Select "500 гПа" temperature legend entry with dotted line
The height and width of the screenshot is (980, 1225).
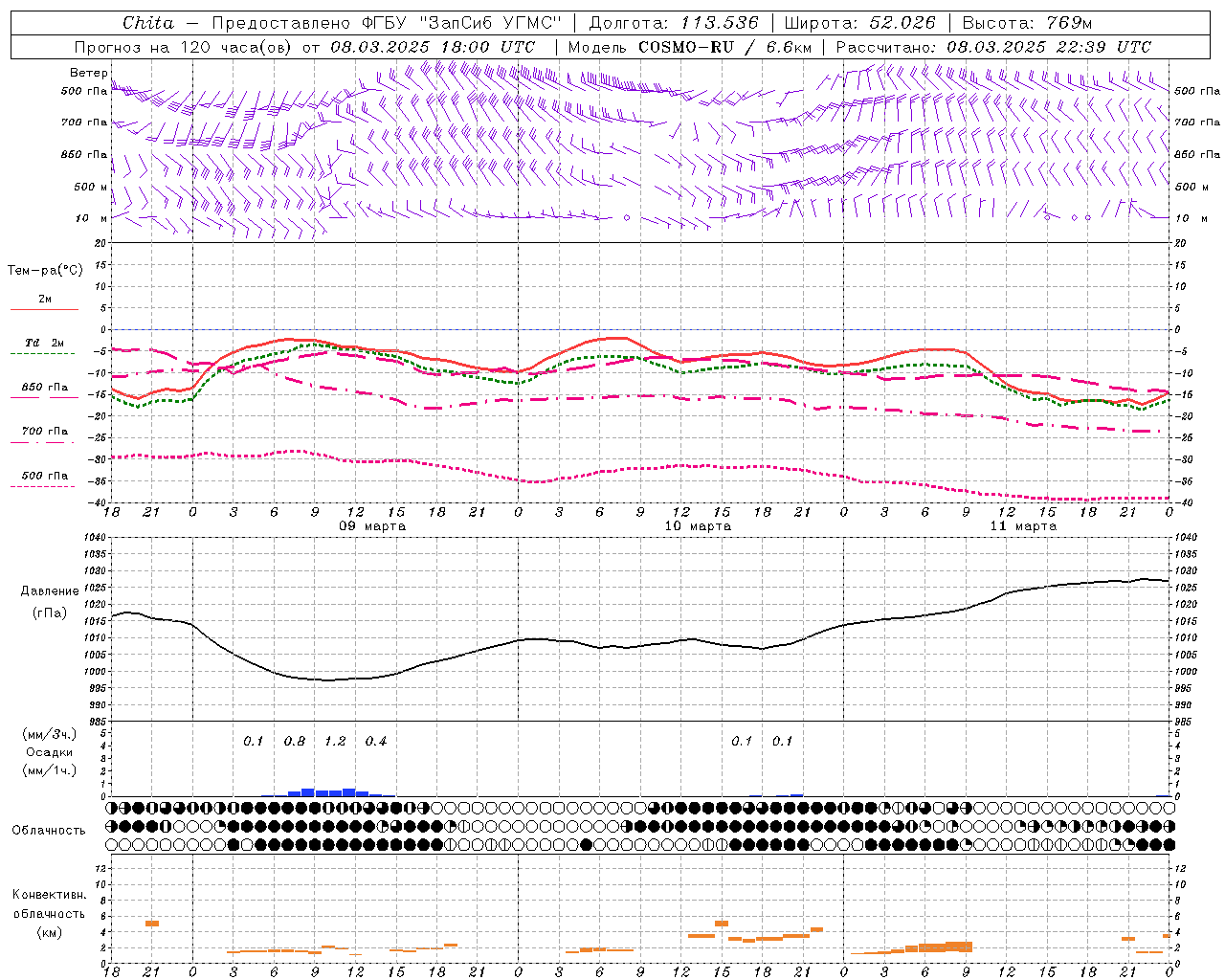[45, 476]
